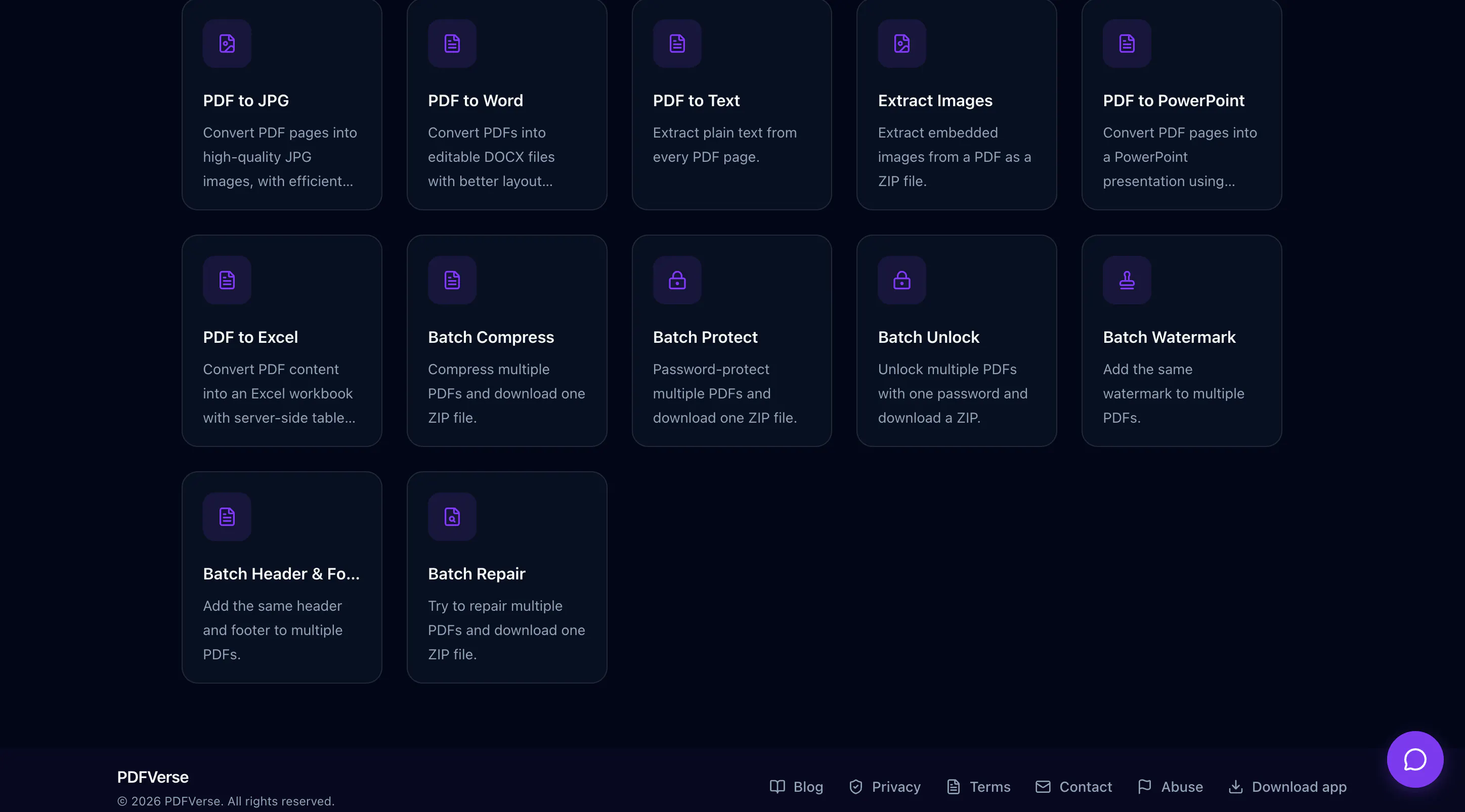
Task: Click the Batch Protect lock icon
Action: 677,280
